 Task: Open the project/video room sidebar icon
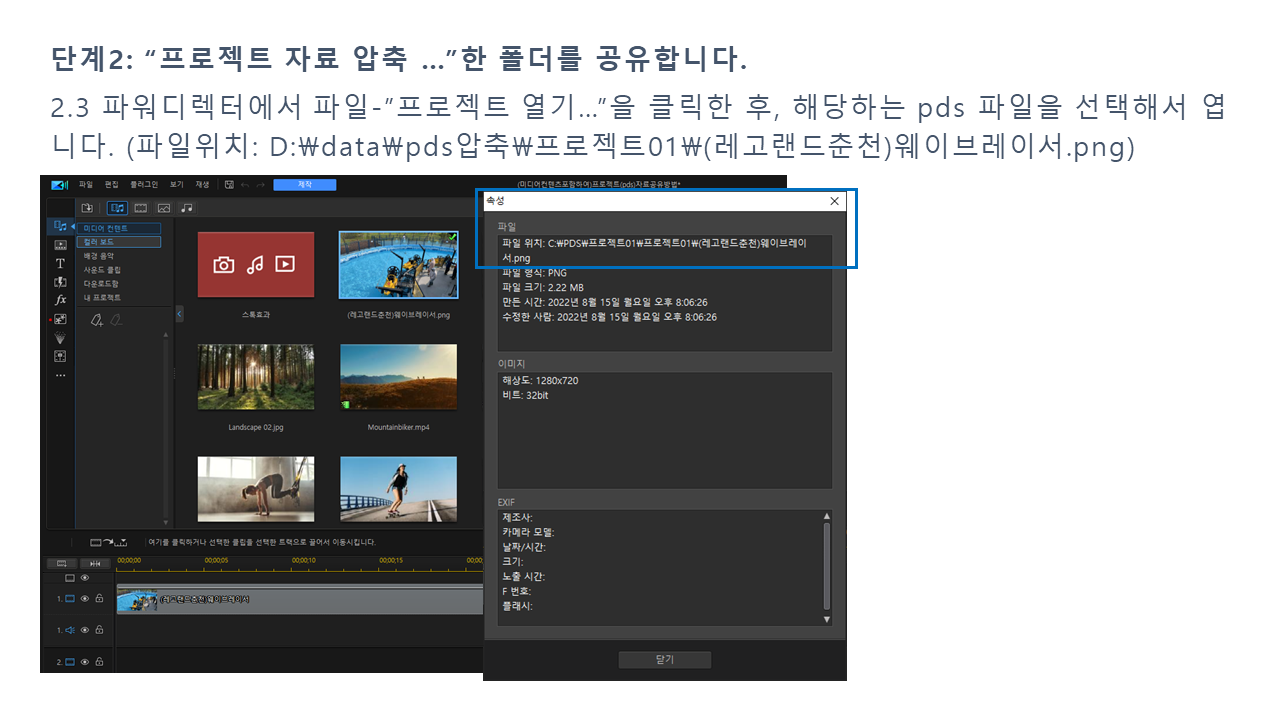click(60, 245)
